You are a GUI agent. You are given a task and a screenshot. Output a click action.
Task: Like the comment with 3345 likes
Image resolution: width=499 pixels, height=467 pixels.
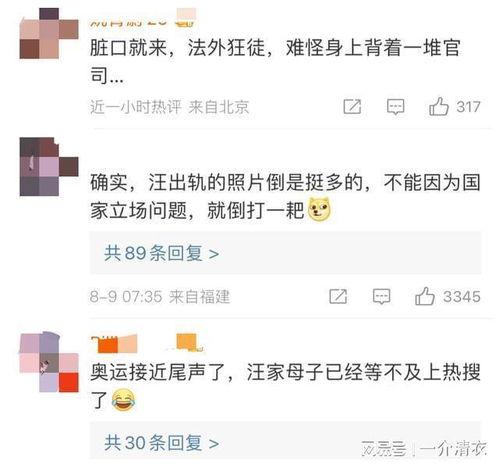[425, 296]
